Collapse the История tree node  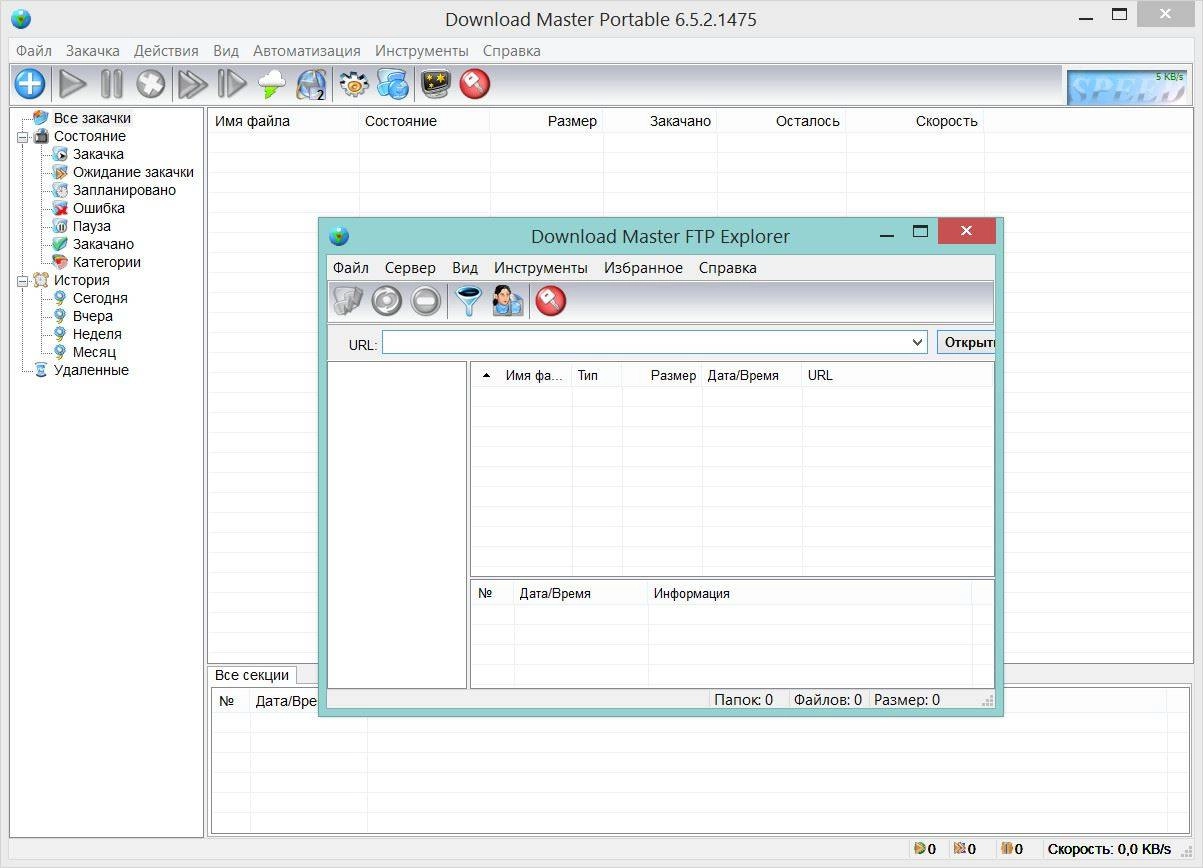coord(22,280)
